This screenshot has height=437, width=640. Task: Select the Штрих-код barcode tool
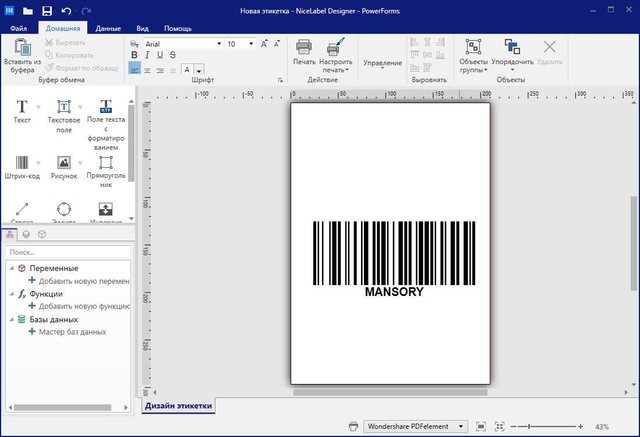click(21, 164)
